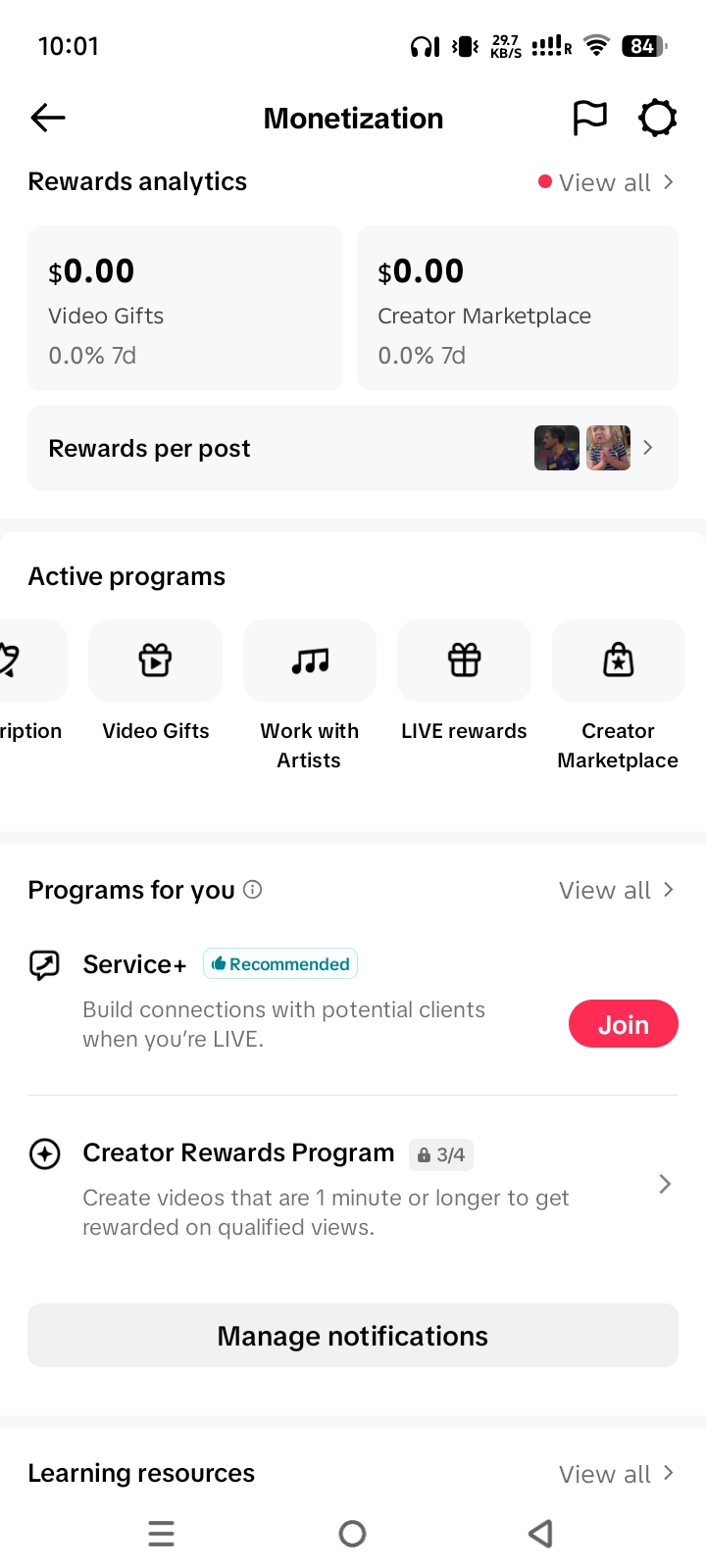View all Learning resources
706x1568 pixels.
tap(615, 1474)
